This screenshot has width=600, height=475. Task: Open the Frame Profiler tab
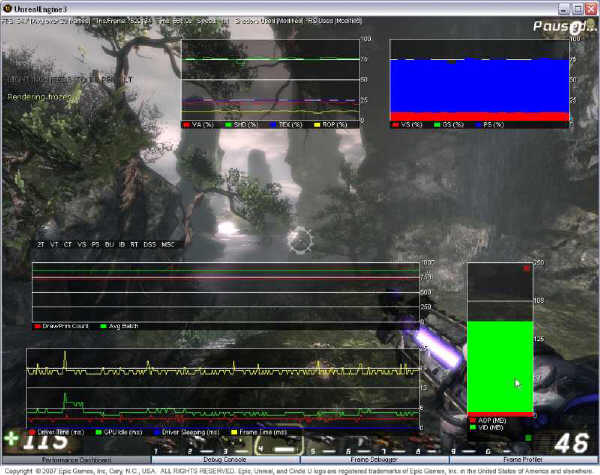tap(523, 460)
